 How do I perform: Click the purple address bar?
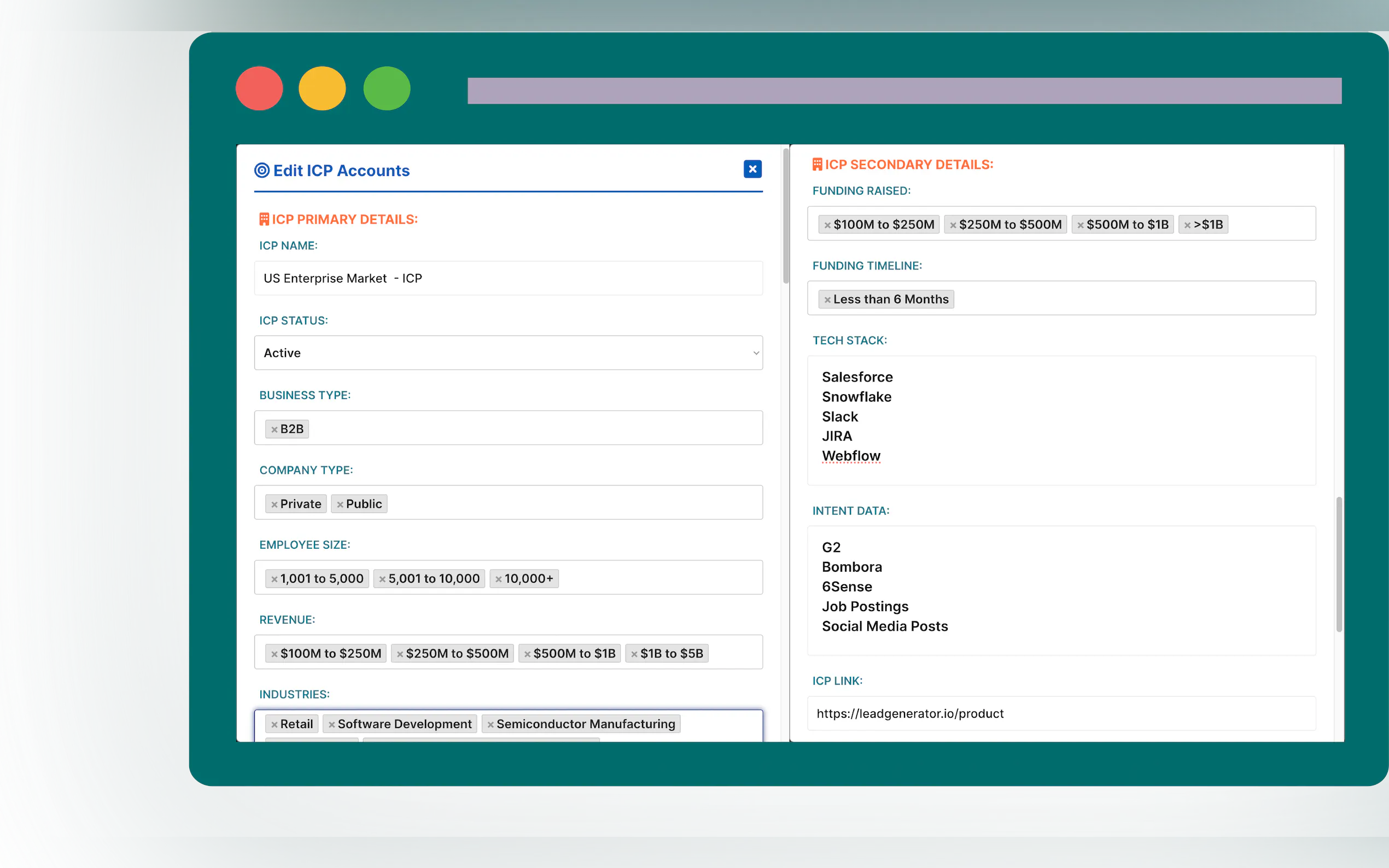click(x=904, y=91)
